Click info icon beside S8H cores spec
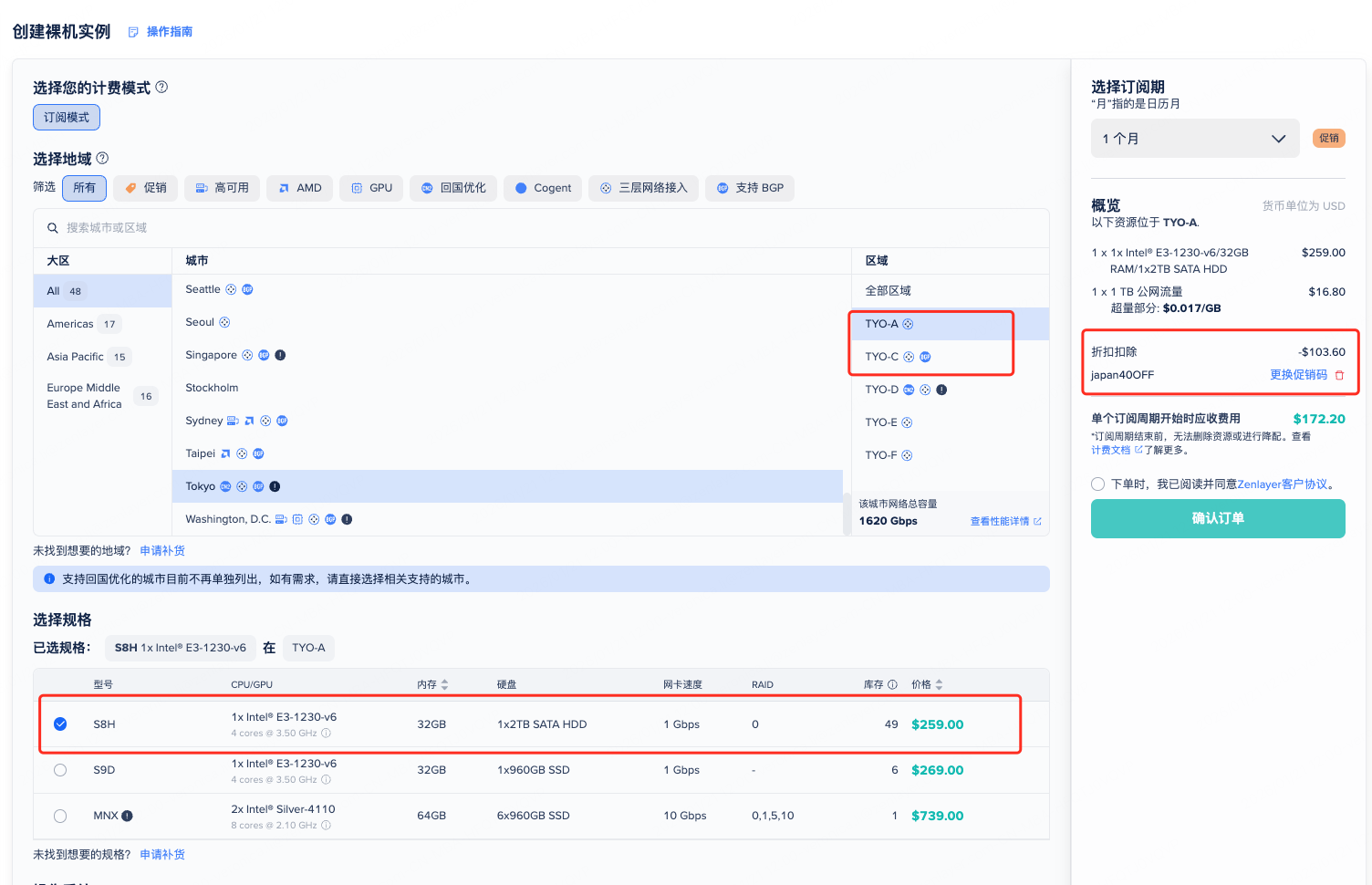The image size is (1372, 885). [x=327, y=734]
